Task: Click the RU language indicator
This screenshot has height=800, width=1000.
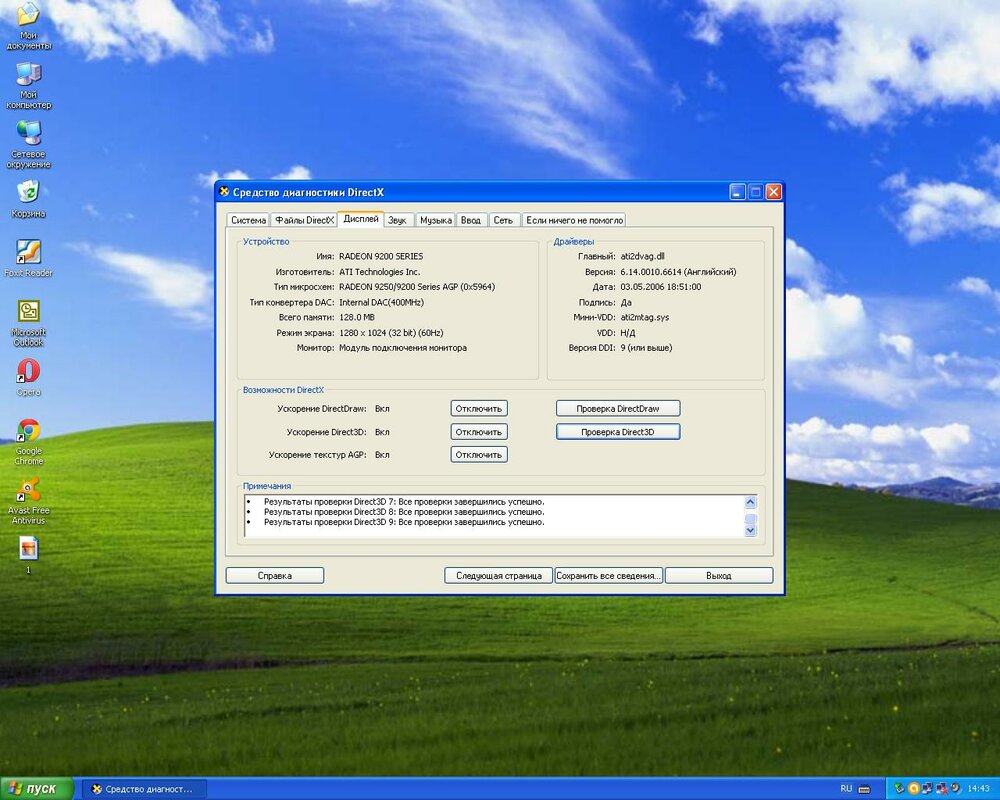Action: (846, 789)
